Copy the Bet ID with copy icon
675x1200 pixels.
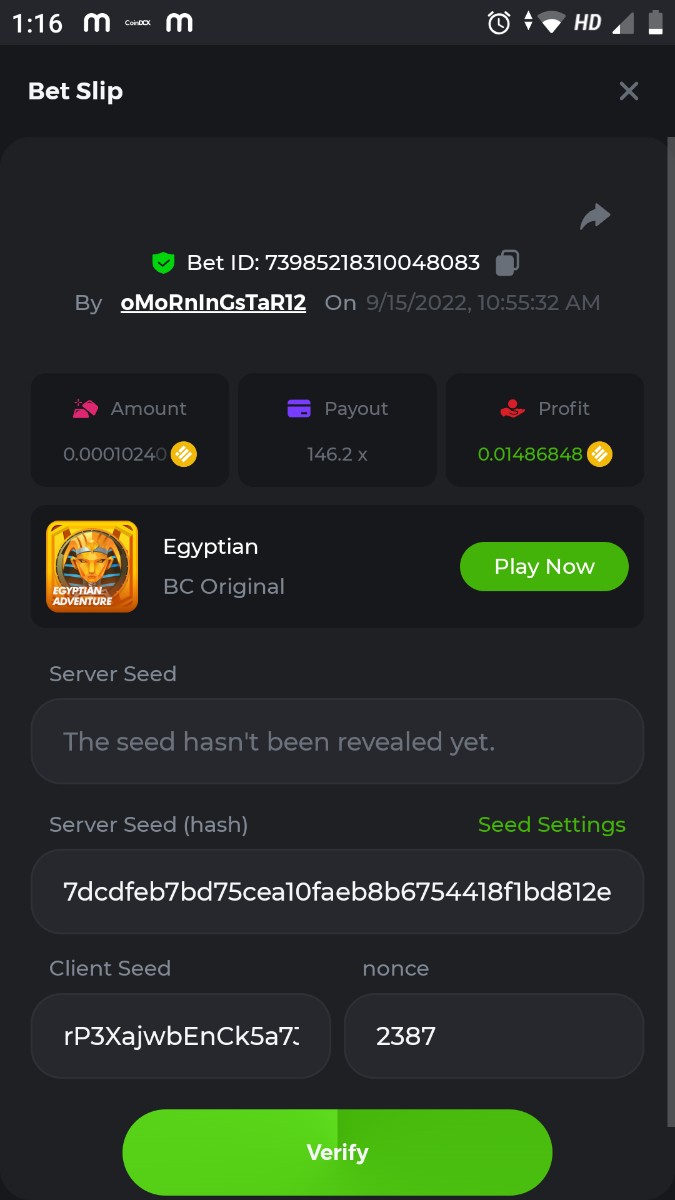pyautogui.click(x=507, y=263)
